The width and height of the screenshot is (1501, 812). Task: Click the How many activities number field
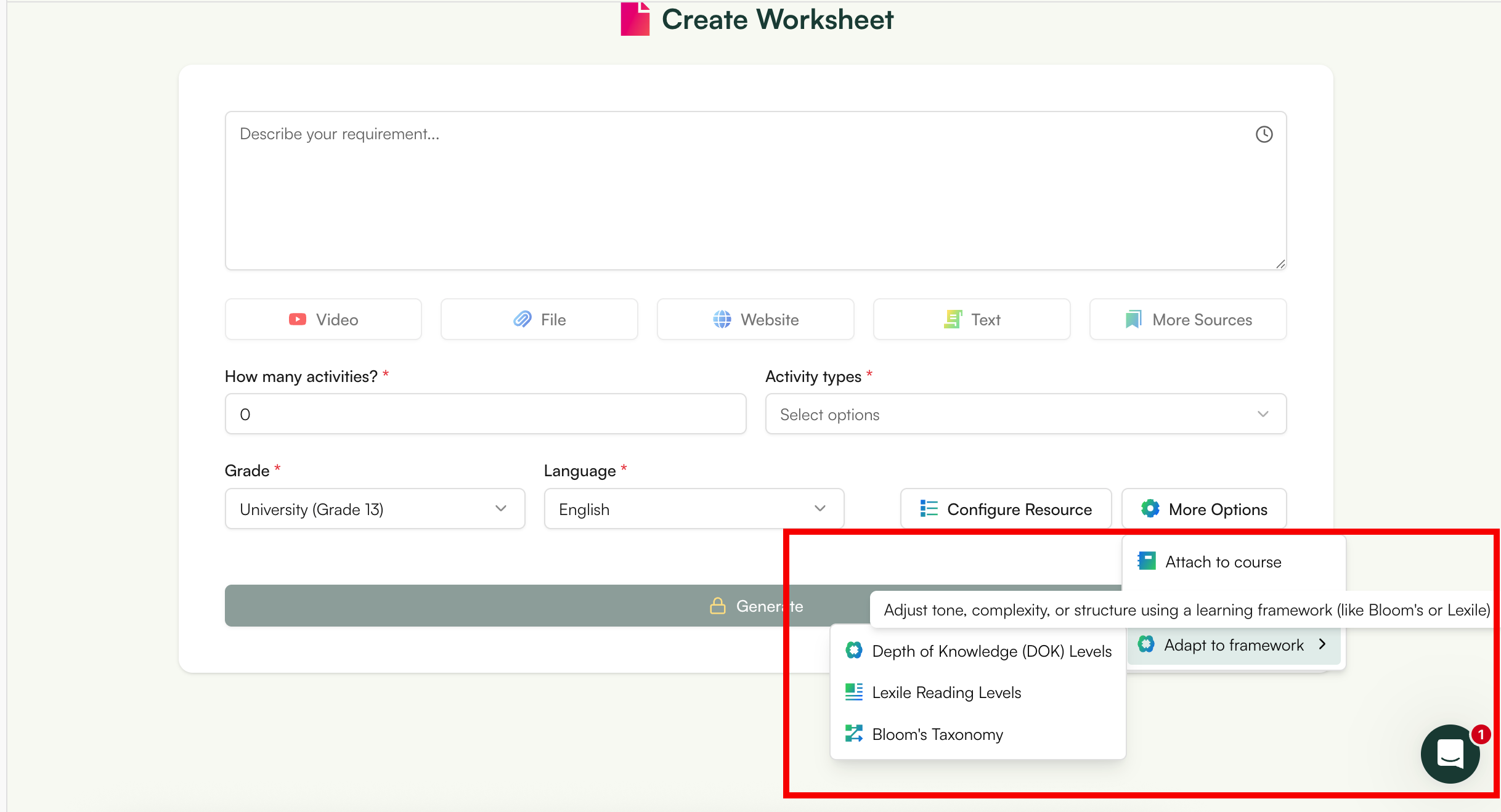pos(486,414)
